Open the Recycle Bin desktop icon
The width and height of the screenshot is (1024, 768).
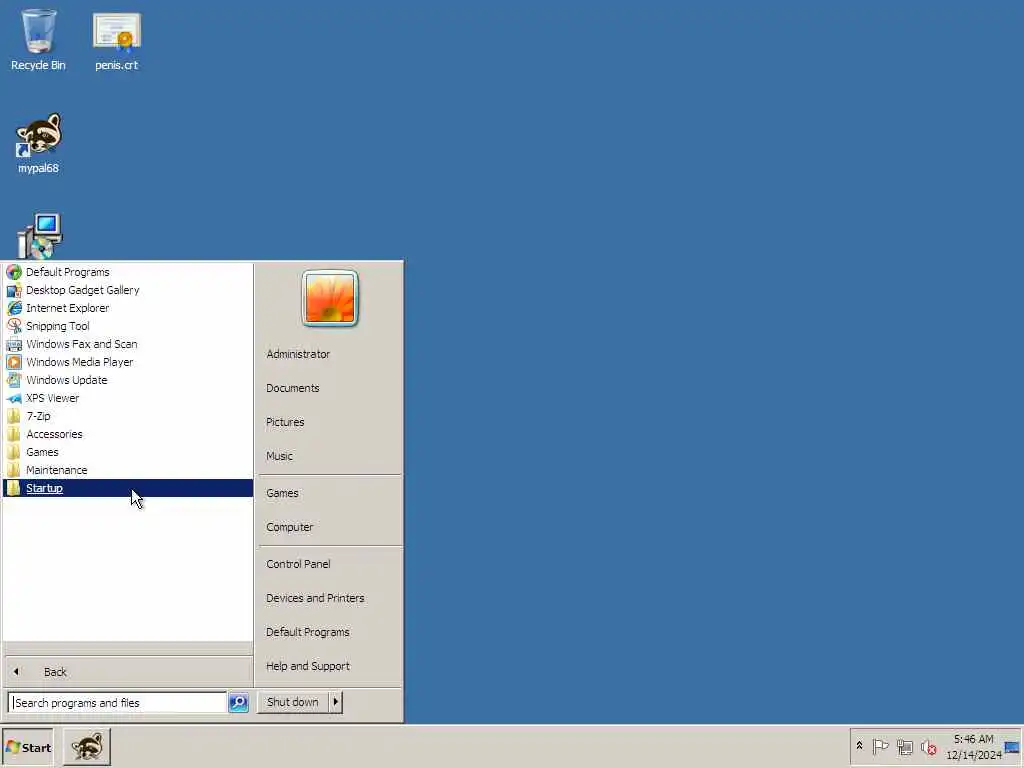(39, 39)
